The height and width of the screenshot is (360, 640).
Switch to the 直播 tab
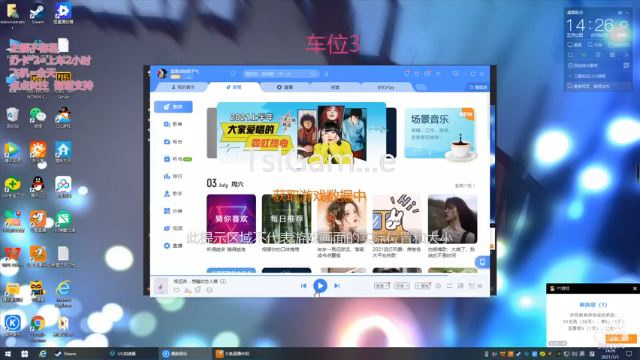(285, 87)
